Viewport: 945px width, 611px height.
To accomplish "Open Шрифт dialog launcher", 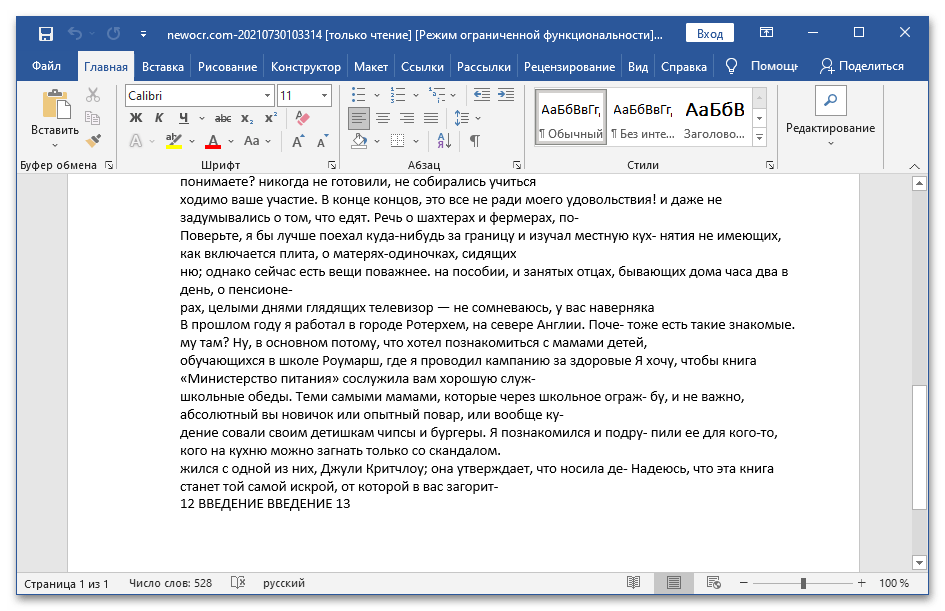I will (332, 165).
